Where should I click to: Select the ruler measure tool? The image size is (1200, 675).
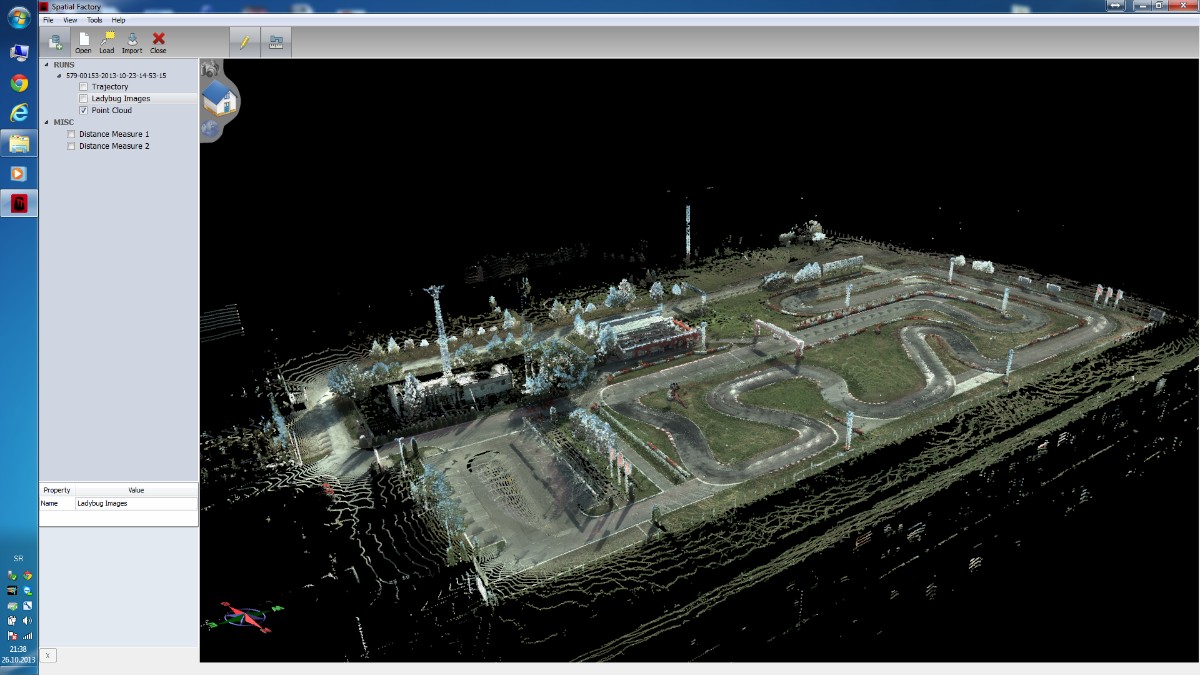pyautogui.click(x=276, y=42)
